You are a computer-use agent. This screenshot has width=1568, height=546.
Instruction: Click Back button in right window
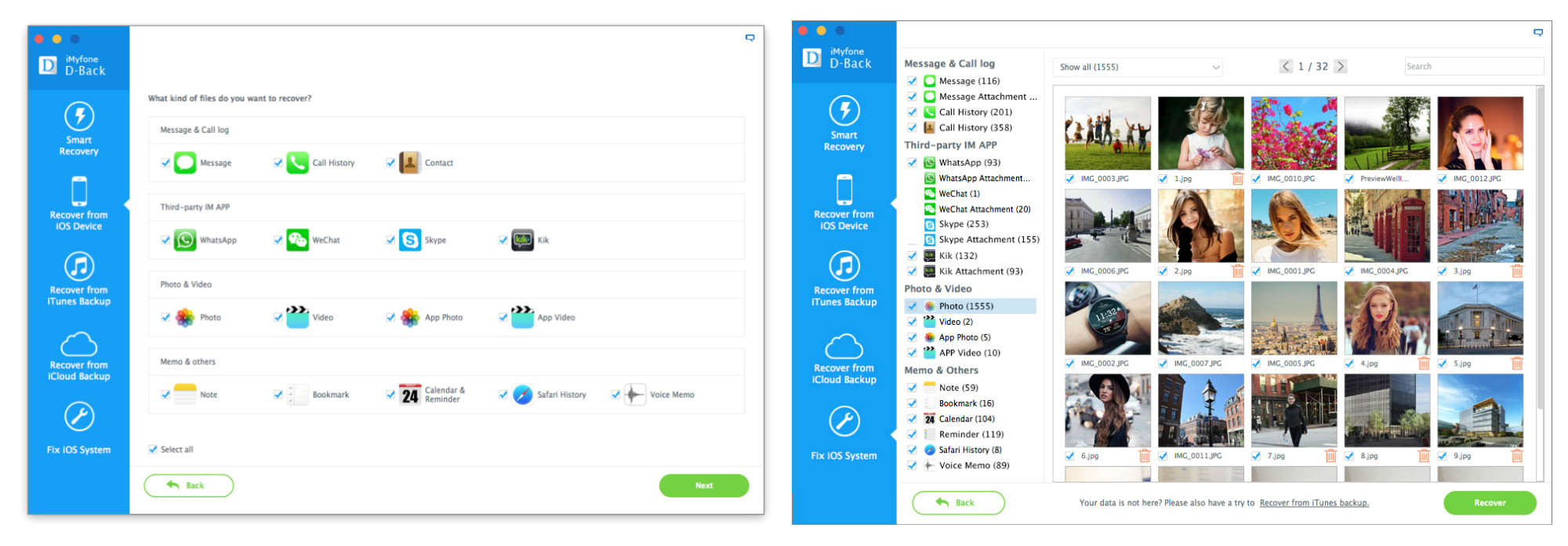pyautogui.click(x=958, y=503)
